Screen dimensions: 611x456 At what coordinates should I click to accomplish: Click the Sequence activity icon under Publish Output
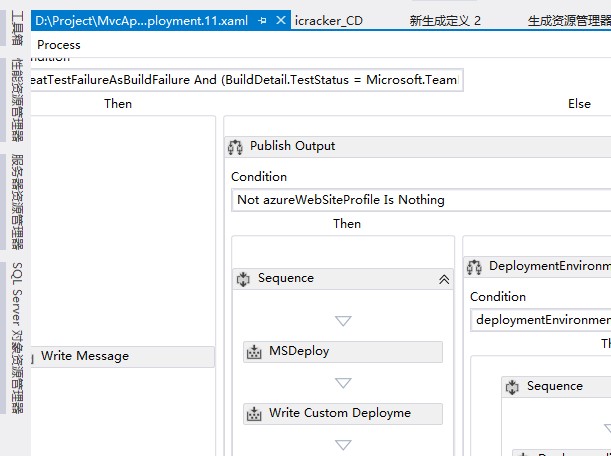tap(243, 279)
